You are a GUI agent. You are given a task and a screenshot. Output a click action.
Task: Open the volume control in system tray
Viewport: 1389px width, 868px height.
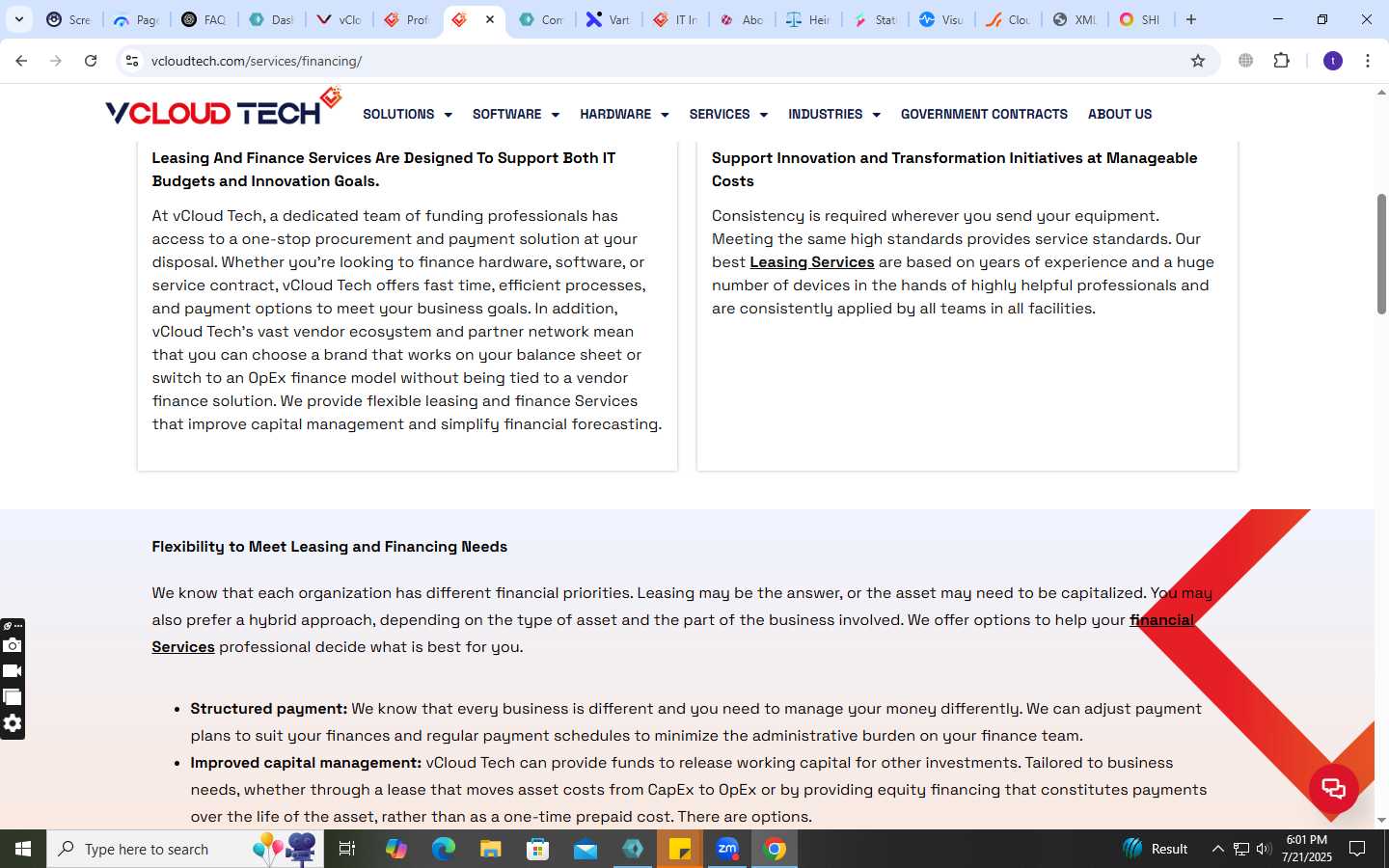(x=1264, y=849)
